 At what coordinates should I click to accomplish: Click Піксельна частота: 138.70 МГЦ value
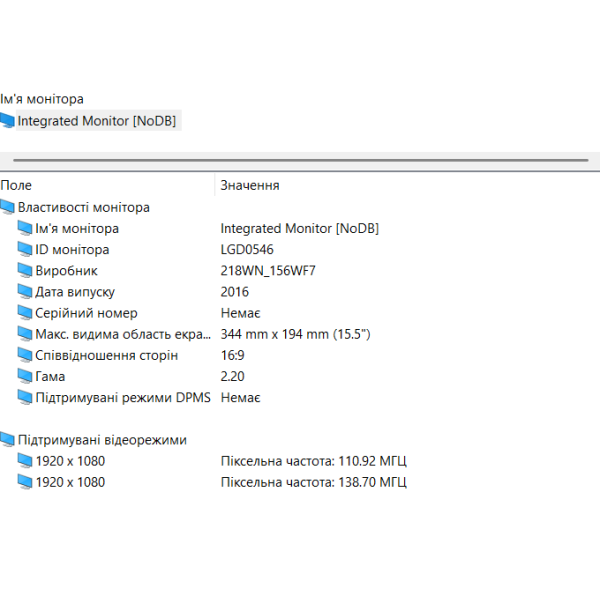click(x=313, y=482)
